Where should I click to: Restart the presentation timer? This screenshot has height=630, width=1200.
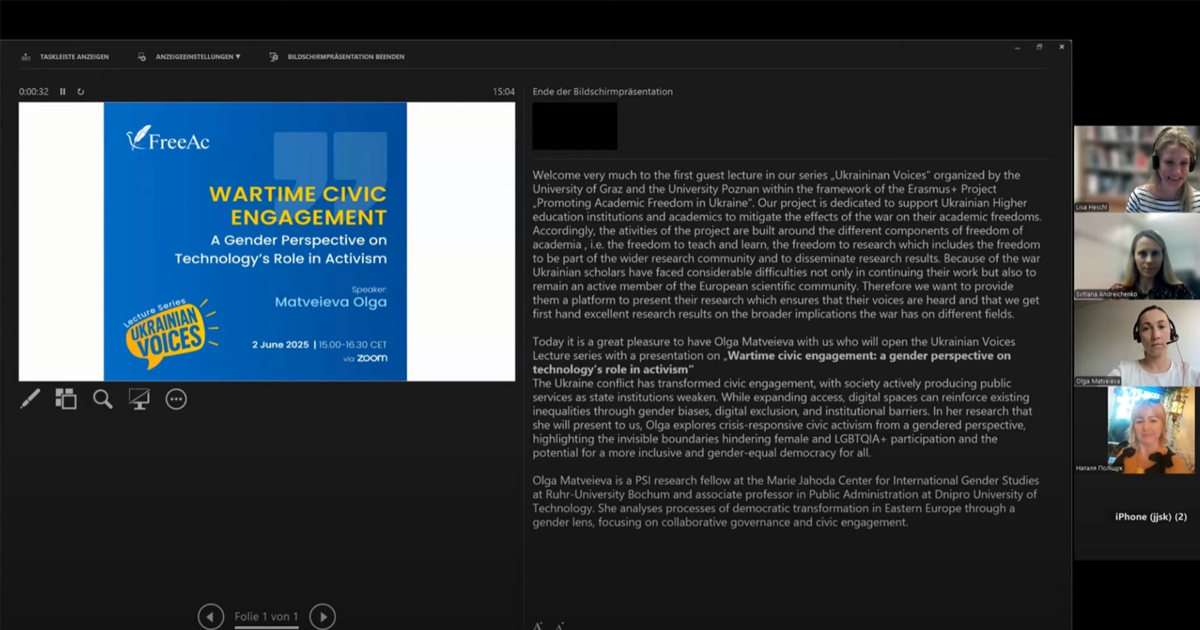click(81, 92)
